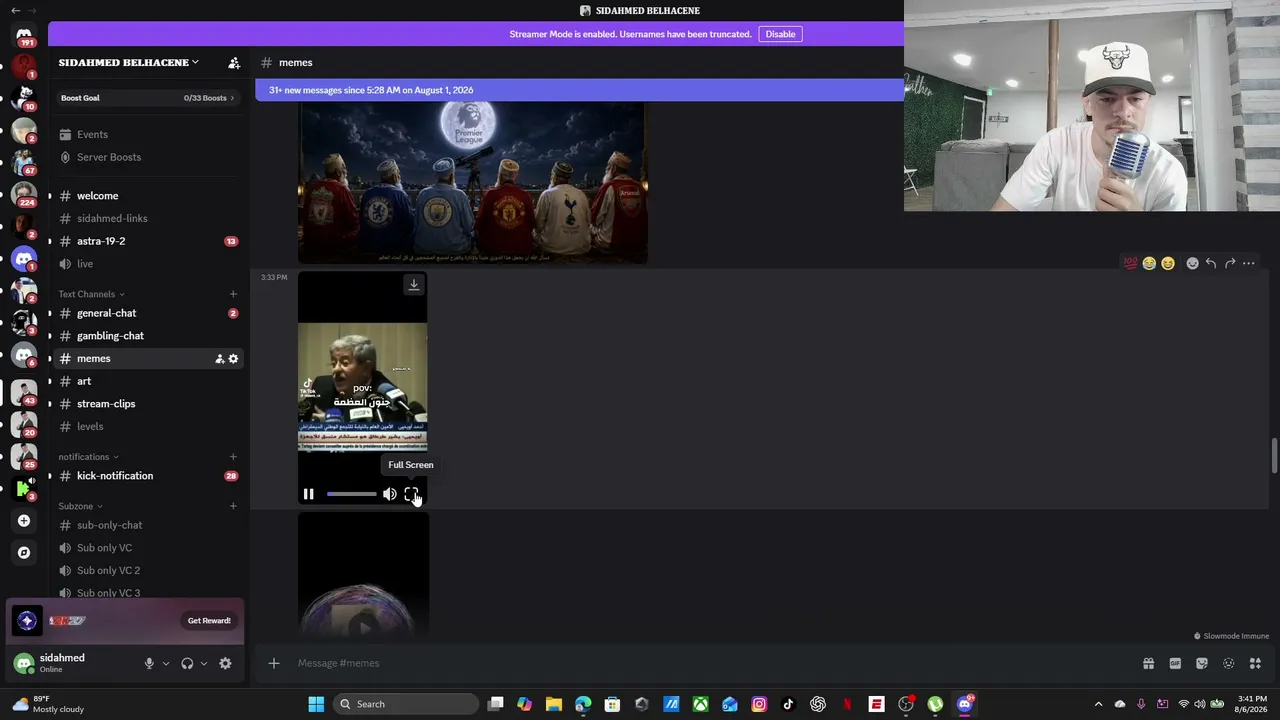Create a channel in Subzone category

(x=233, y=506)
